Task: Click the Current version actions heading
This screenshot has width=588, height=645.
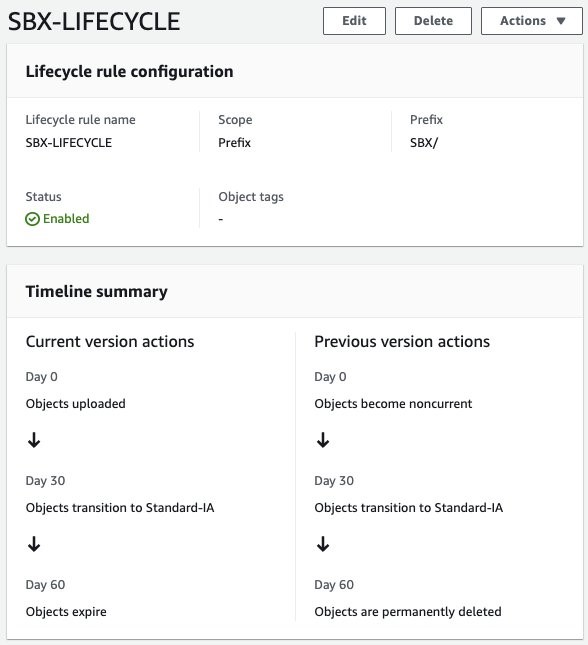Action: (110, 341)
